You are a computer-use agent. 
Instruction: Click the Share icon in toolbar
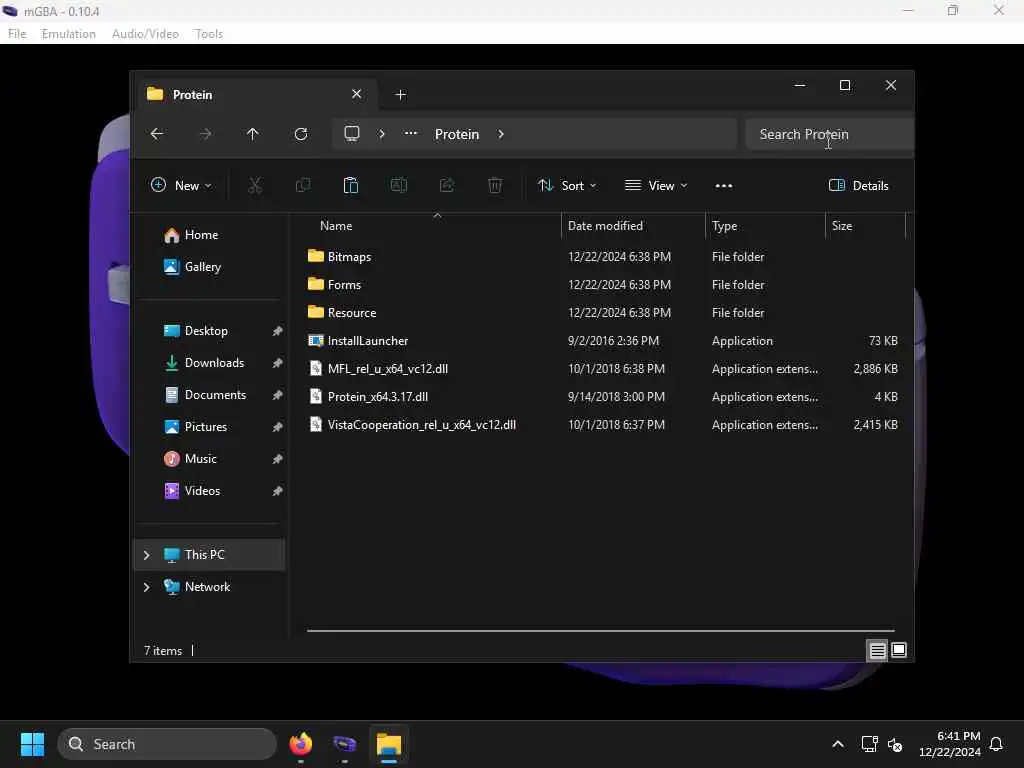tap(447, 185)
